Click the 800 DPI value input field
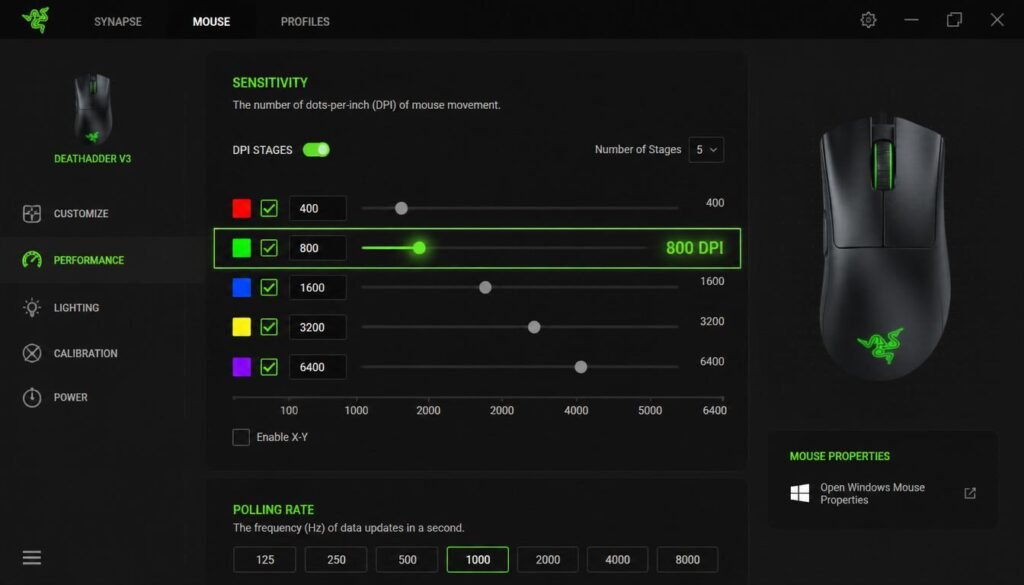Screen dimensions: 1024x585 [x=317, y=248]
